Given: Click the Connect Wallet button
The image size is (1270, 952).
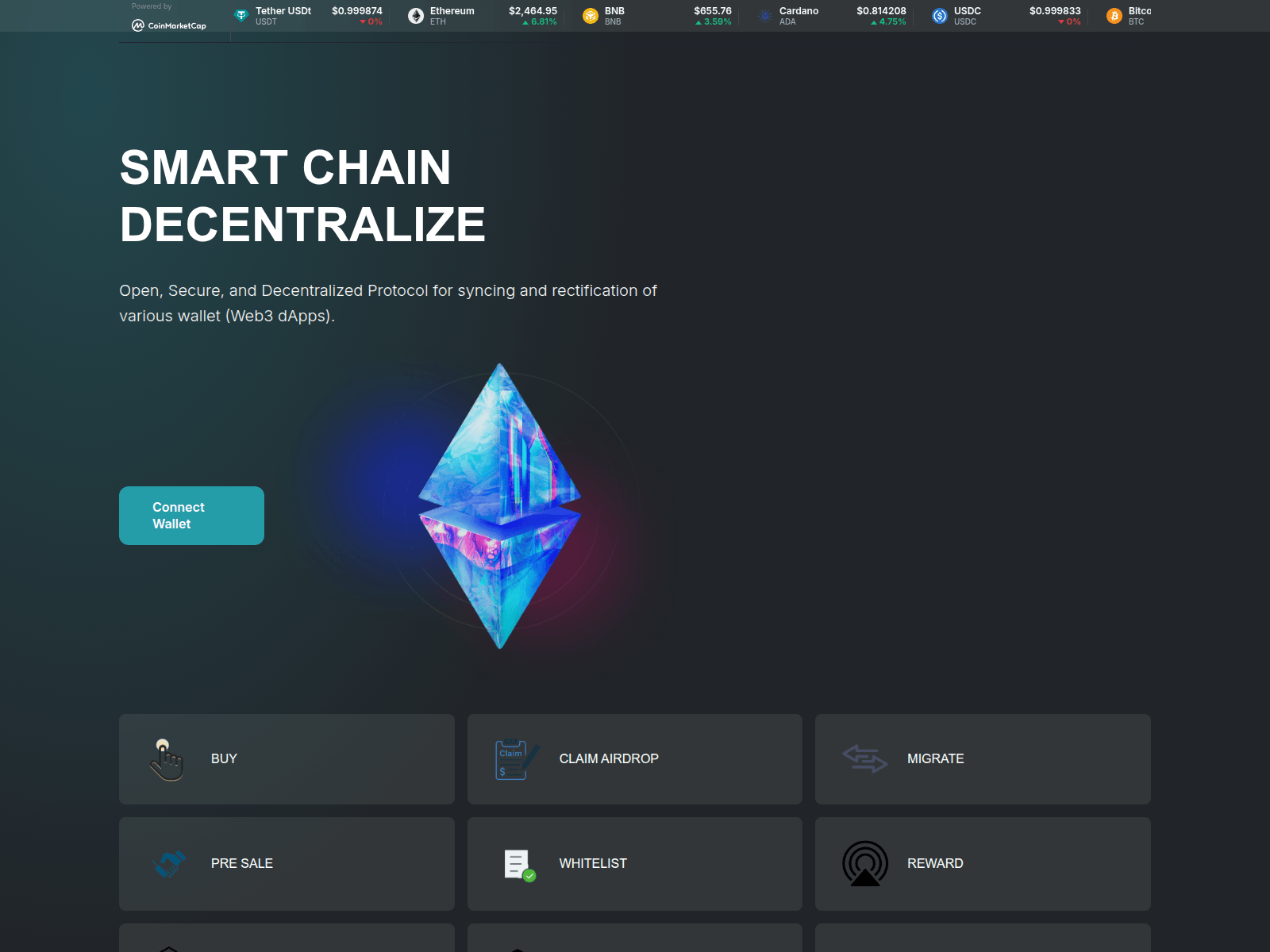Looking at the screenshot, I should pyautogui.click(x=191, y=516).
